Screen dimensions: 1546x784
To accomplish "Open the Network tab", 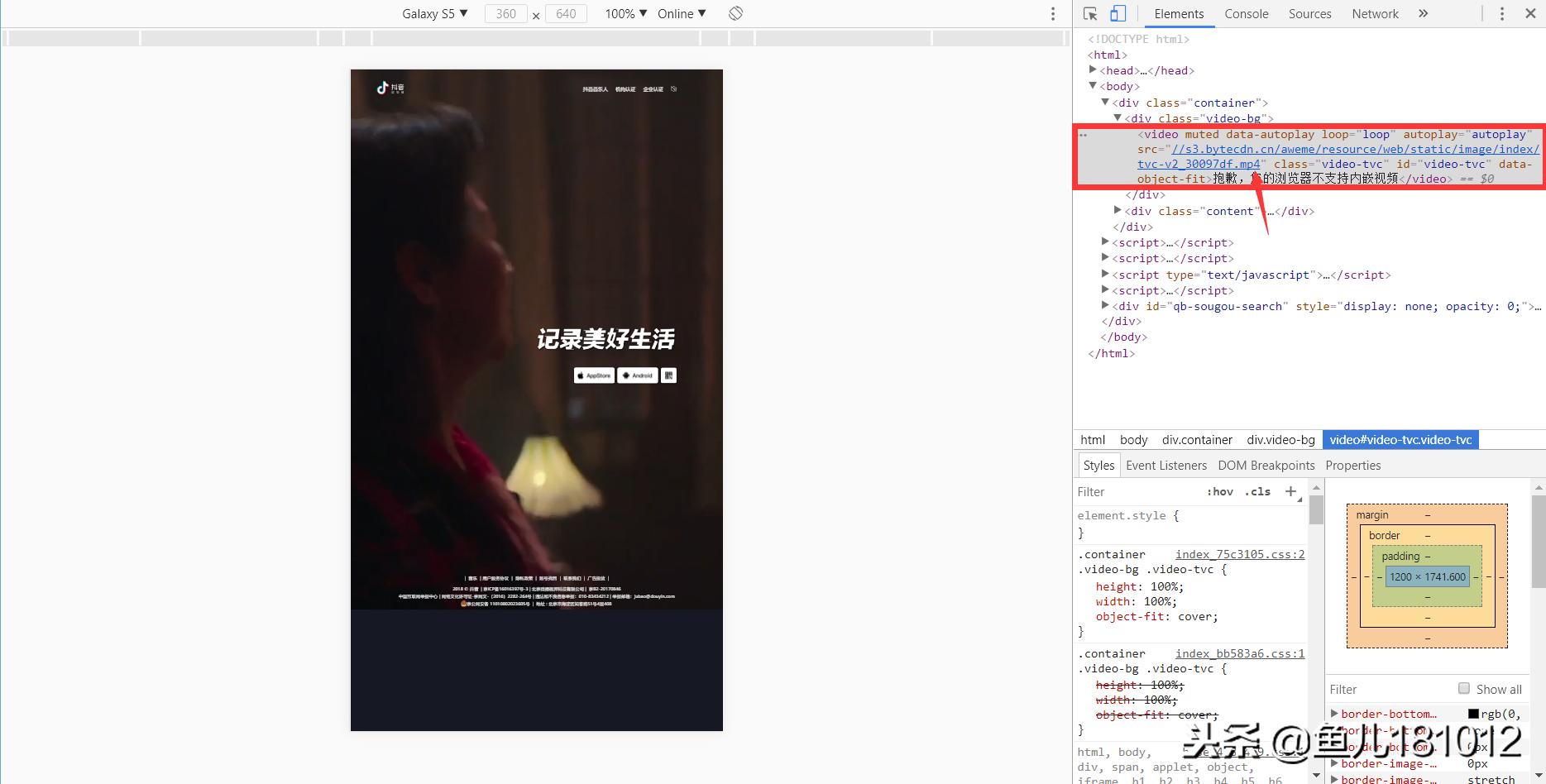I will (1376, 14).
